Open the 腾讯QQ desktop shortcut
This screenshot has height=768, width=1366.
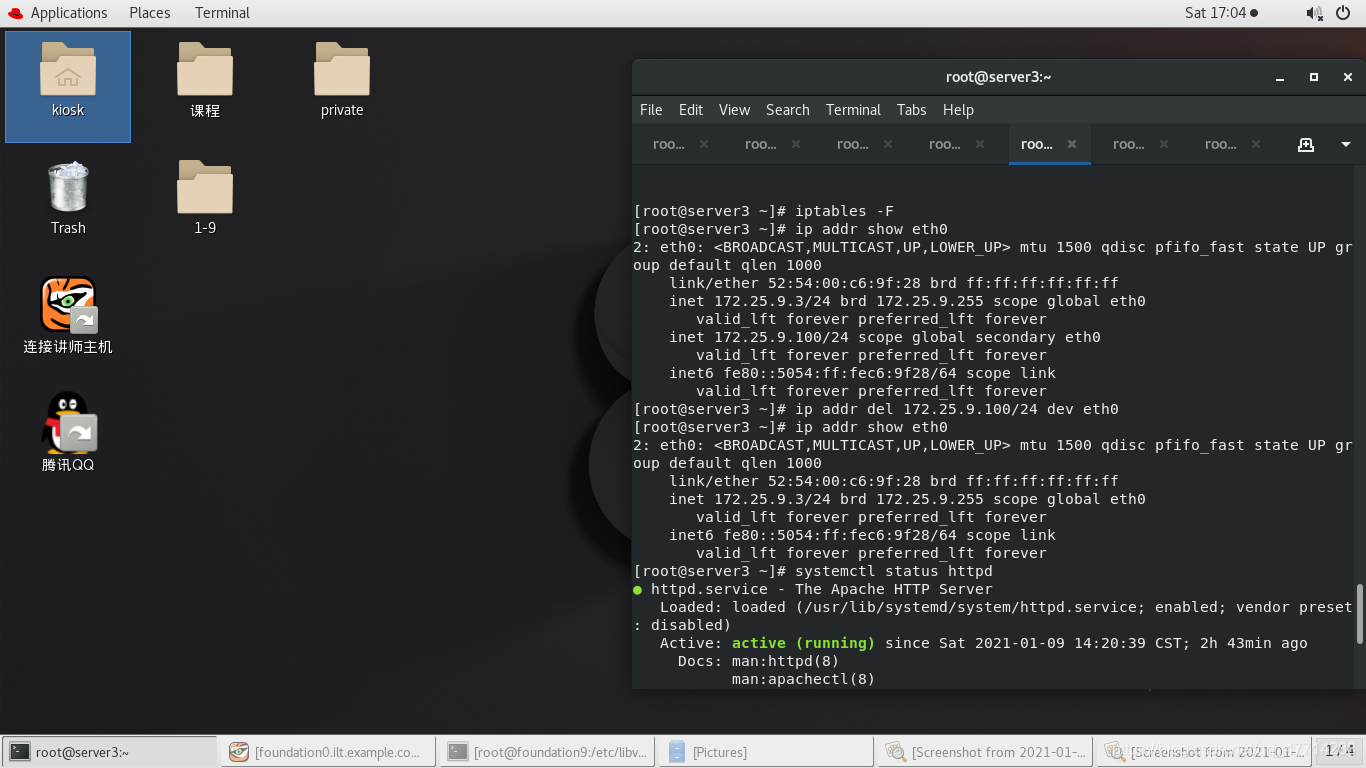pos(67,430)
